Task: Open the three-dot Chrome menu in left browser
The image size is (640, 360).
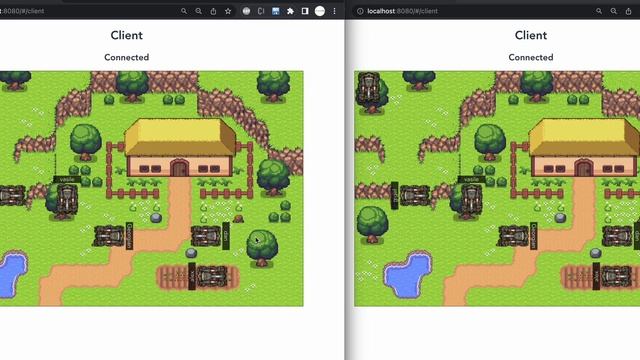Action: click(334, 11)
